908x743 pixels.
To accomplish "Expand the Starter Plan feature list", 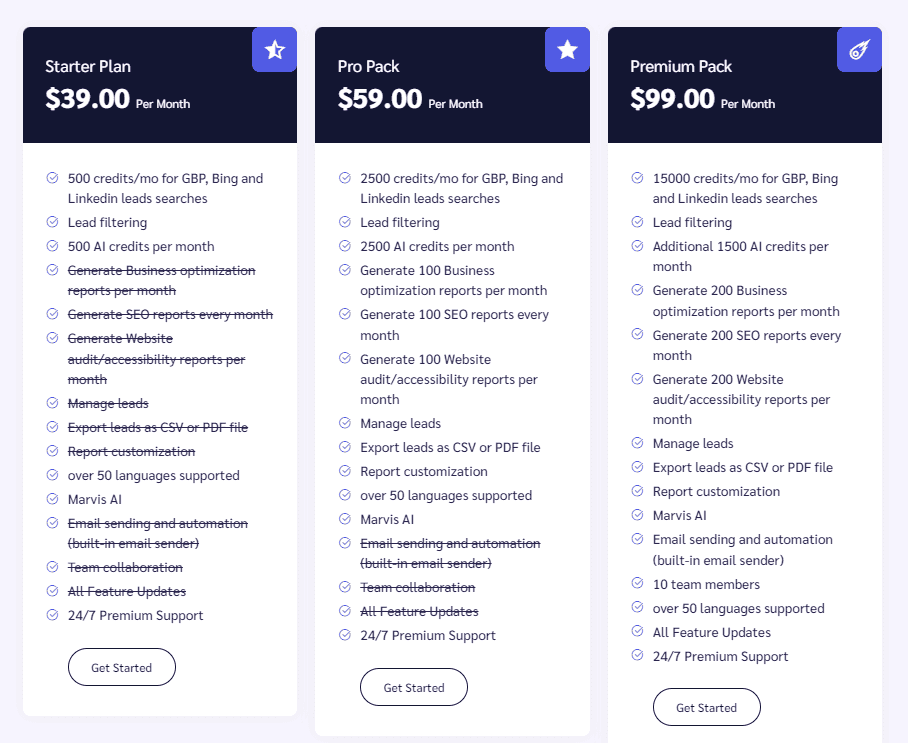I will tap(160, 400).
